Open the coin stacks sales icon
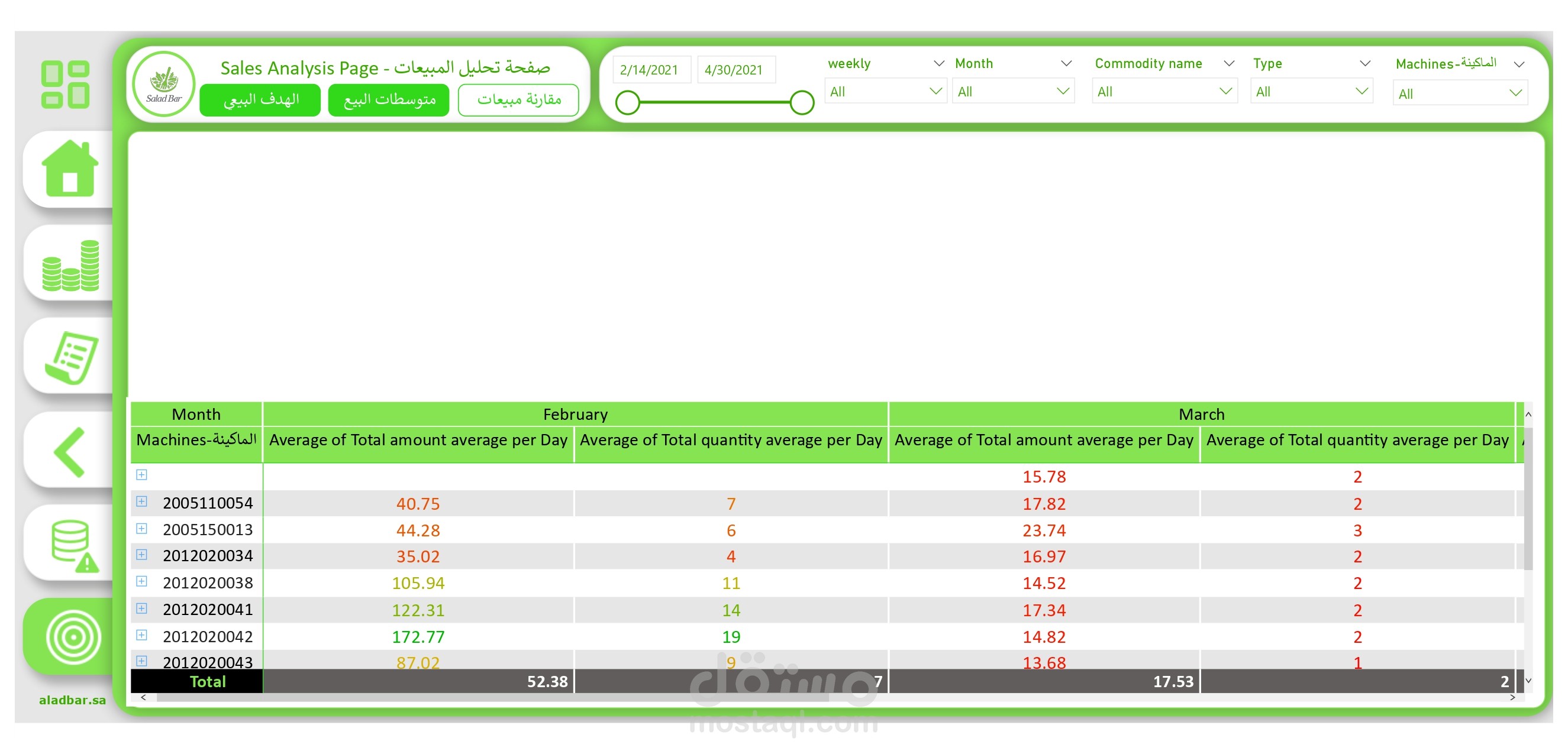Viewport: 1568px width, 754px height. 70,265
